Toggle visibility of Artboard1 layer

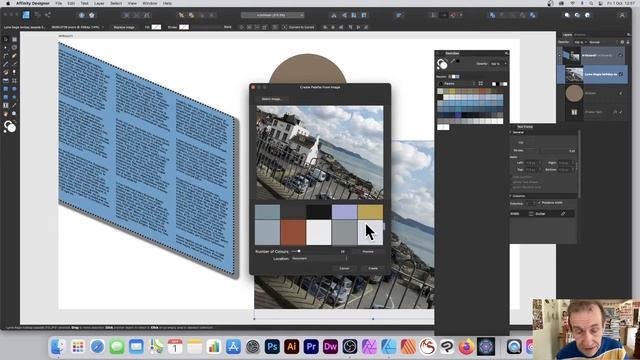pos(621,55)
